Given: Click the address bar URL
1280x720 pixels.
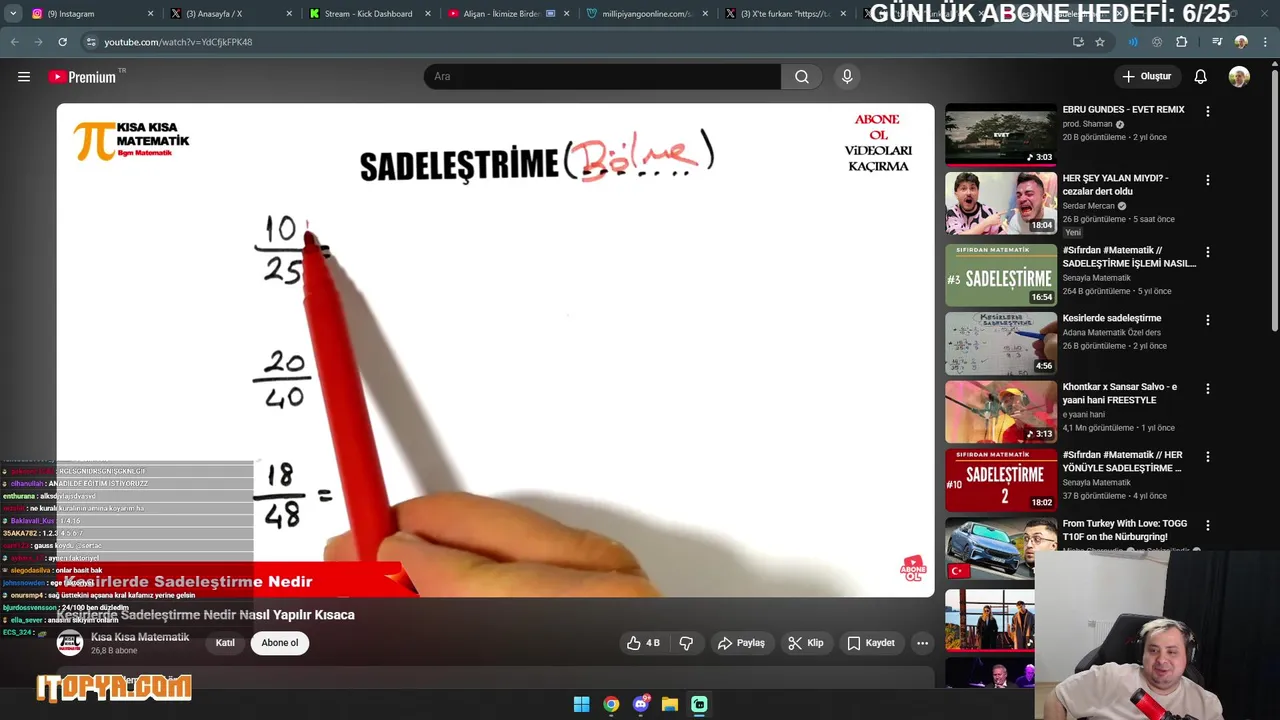Looking at the screenshot, I should point(178,42).
